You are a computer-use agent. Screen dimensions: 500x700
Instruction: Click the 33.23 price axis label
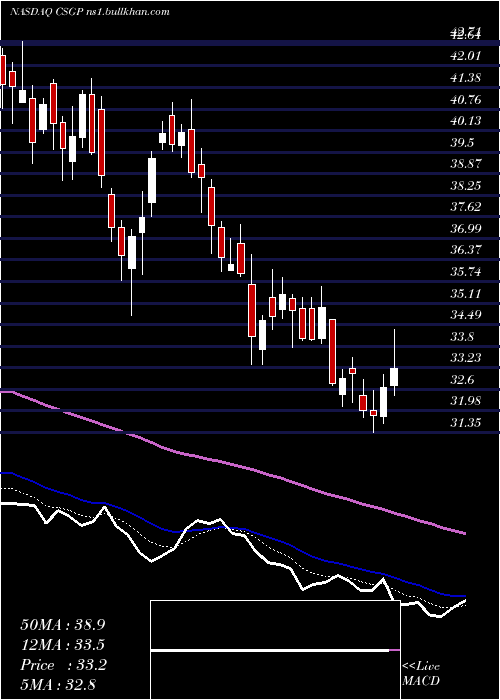pyautogui.click(x=466, y=358)
